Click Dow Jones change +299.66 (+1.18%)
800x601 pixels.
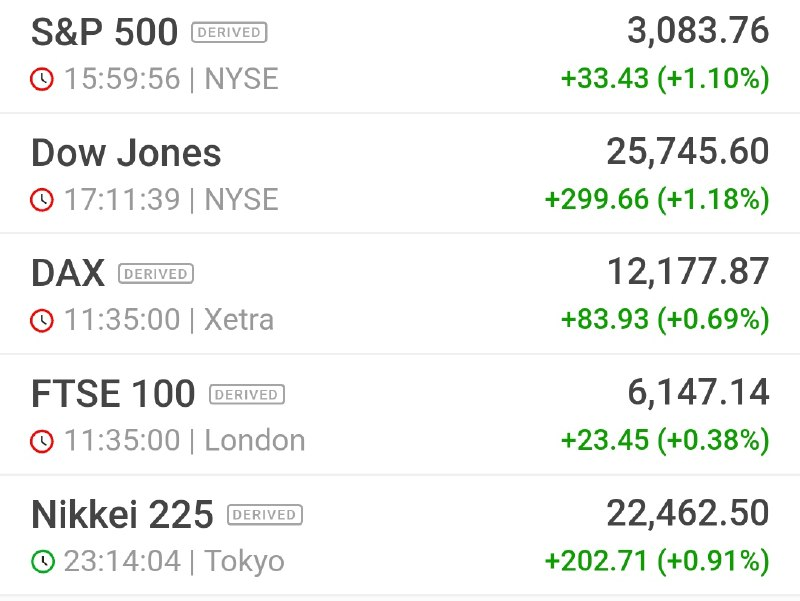coord(657,199)
